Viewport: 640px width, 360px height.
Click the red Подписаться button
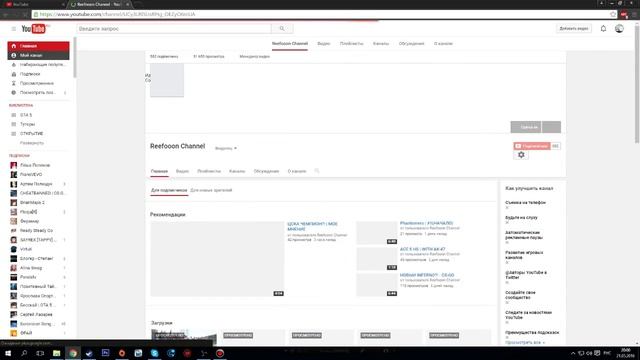(532, 146)
